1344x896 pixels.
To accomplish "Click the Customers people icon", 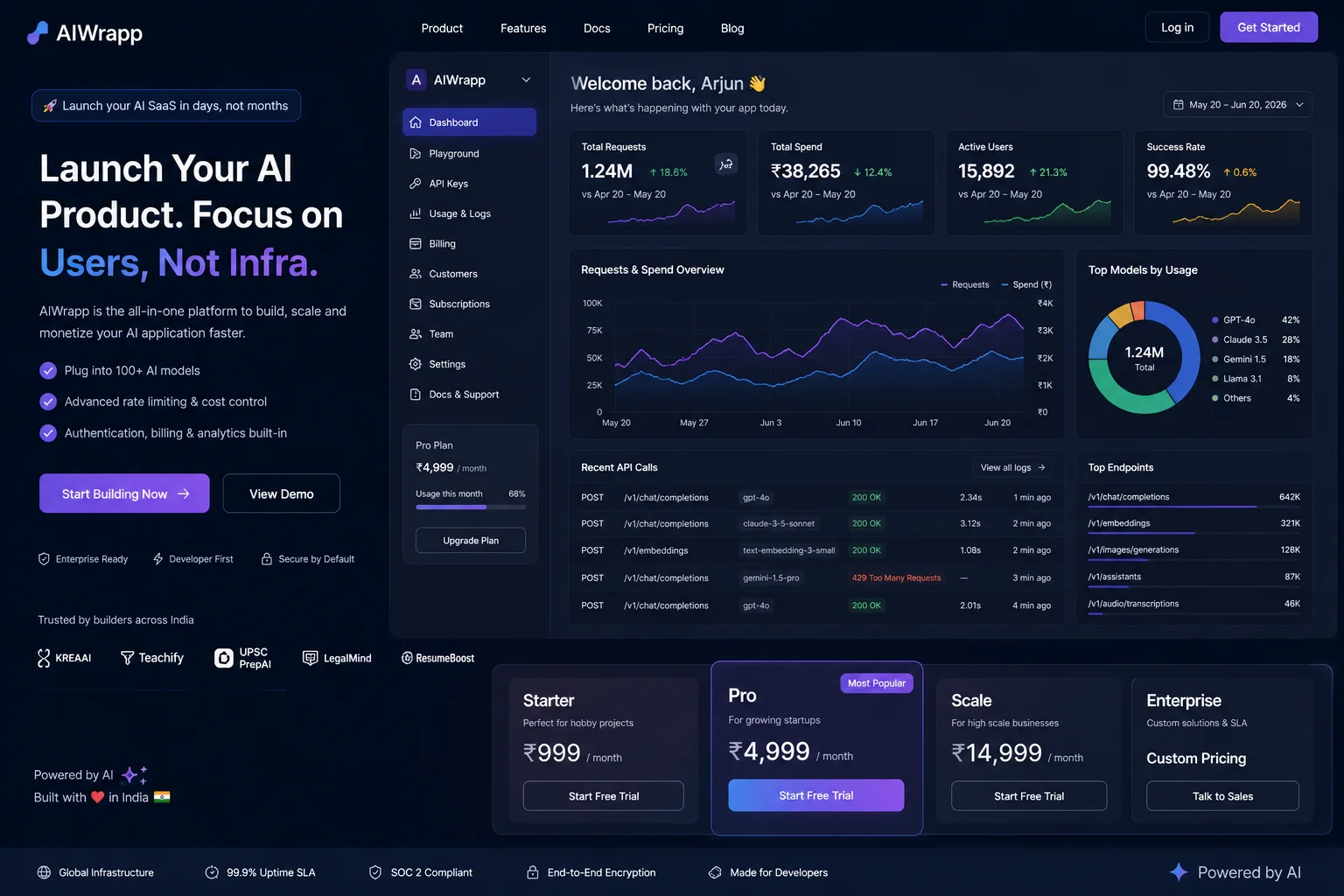I will pyautogui.click(x=416, y=274).
